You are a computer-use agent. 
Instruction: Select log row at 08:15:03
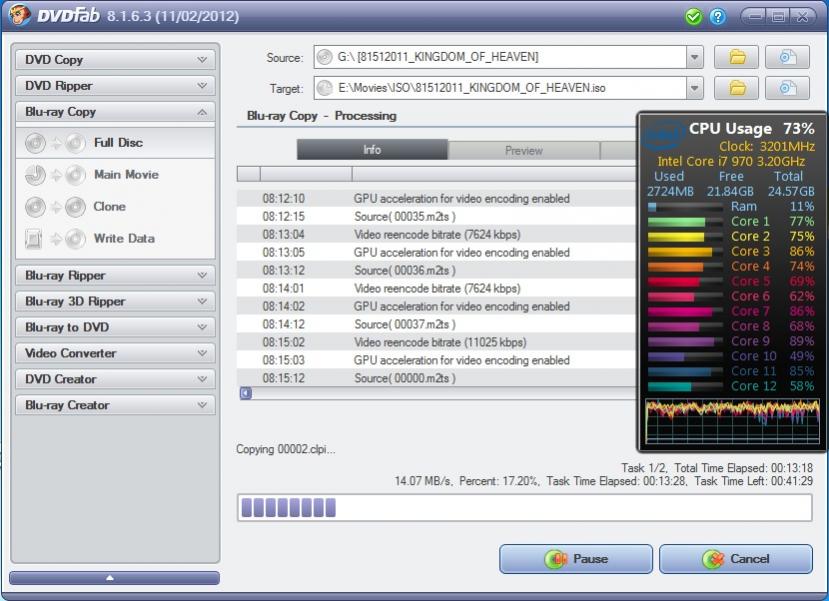(437, 360)
